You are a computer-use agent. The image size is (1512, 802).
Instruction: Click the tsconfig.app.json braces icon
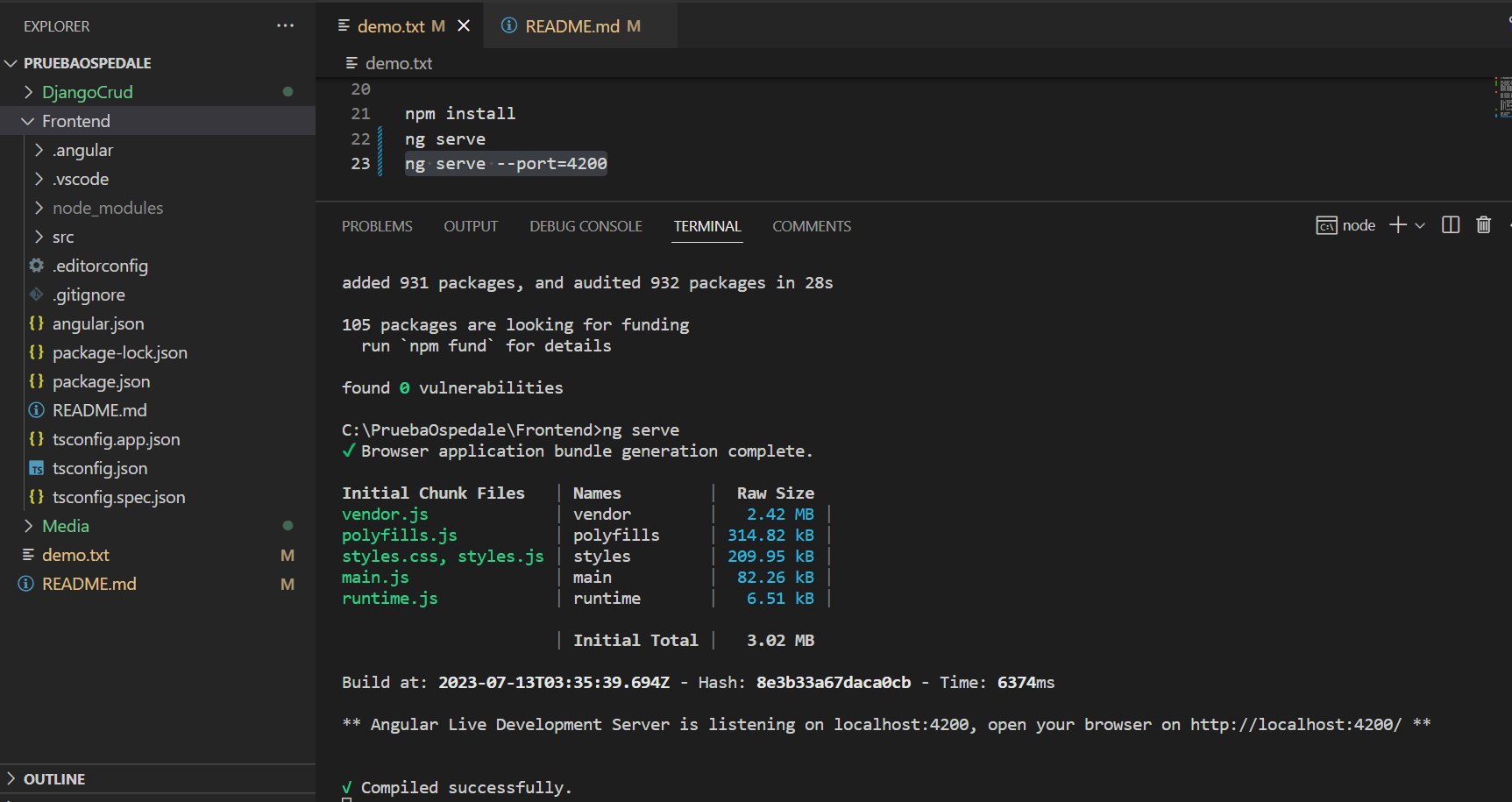(x=36, y=439)
